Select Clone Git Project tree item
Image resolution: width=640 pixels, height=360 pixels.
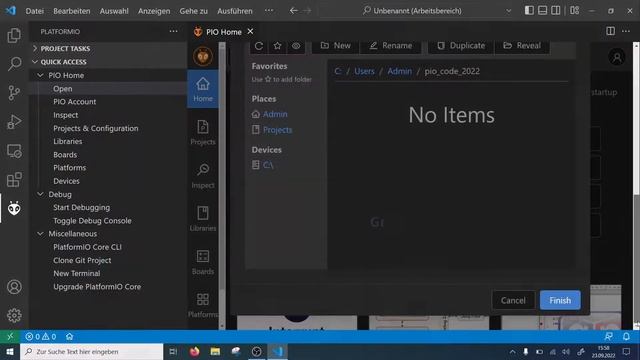point(82,260)
